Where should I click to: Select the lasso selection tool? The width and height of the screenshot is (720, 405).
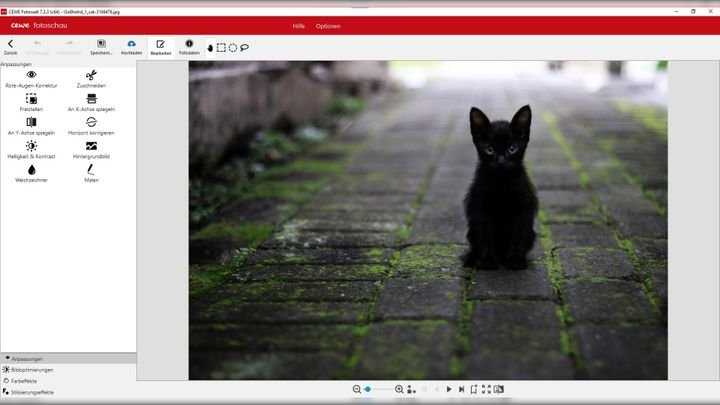(x=244, y=47)
